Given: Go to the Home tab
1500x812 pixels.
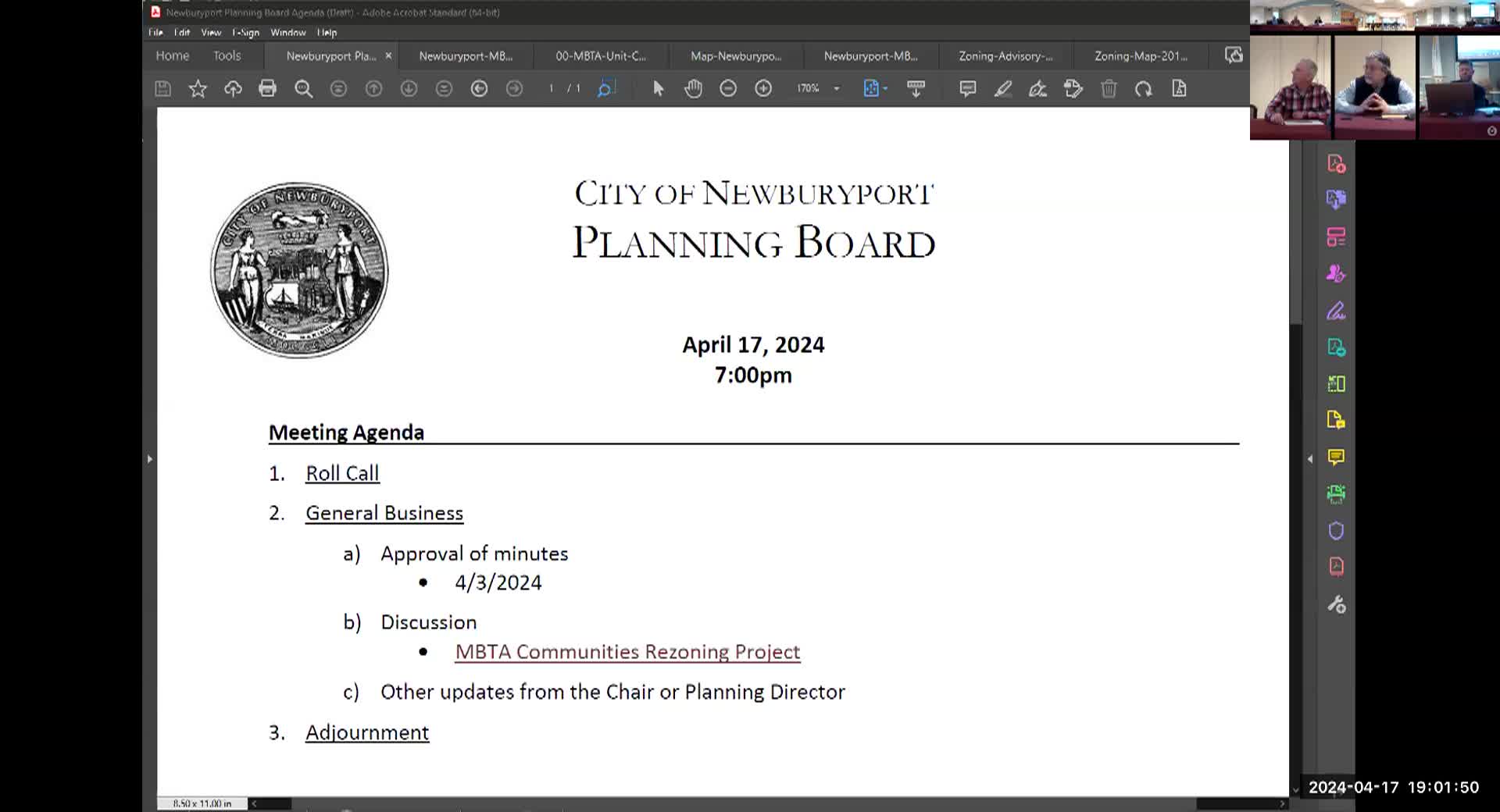Looking at the screenshot, I should pyautogui.click(x=172, y=55).
